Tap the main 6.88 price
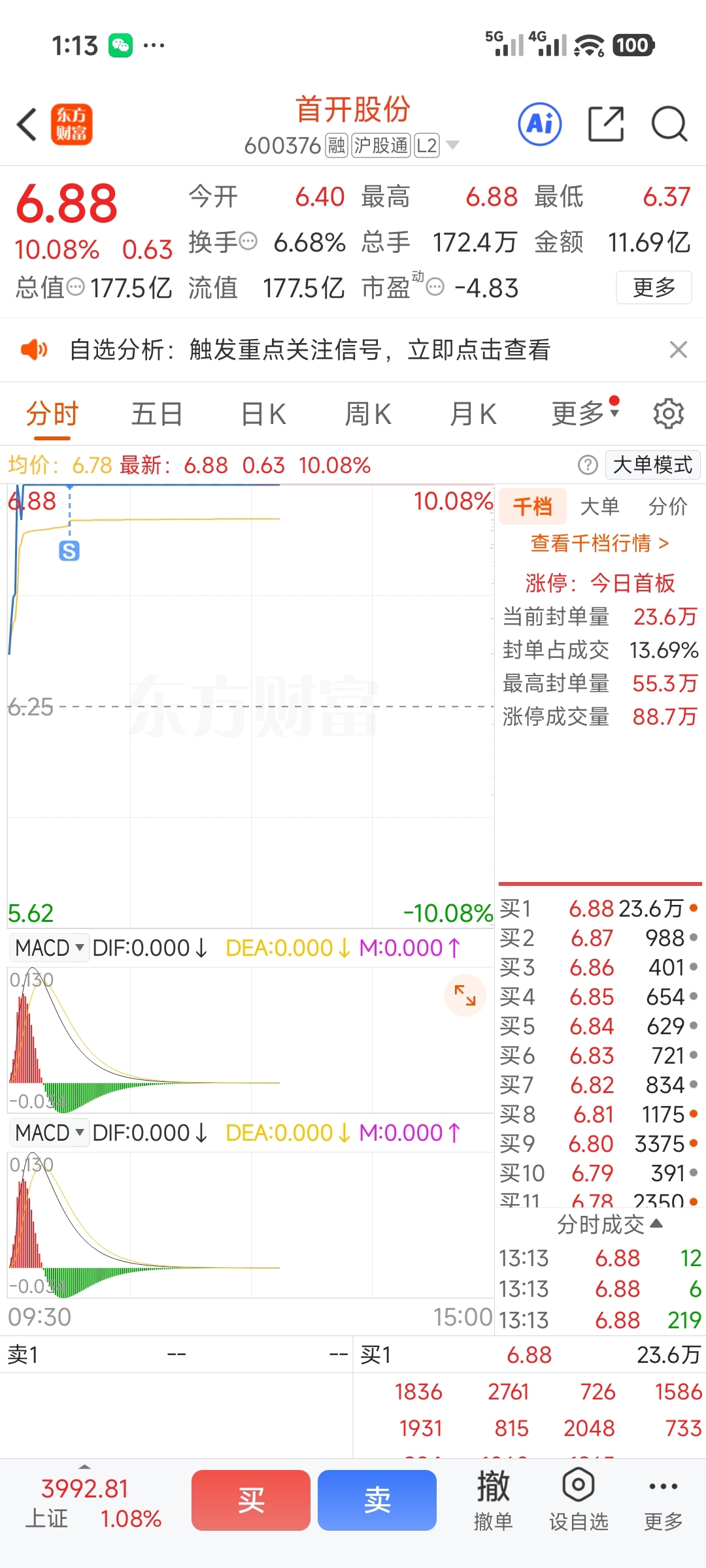The width and height of the screenshot is (706, 1568). click(67, 203)
